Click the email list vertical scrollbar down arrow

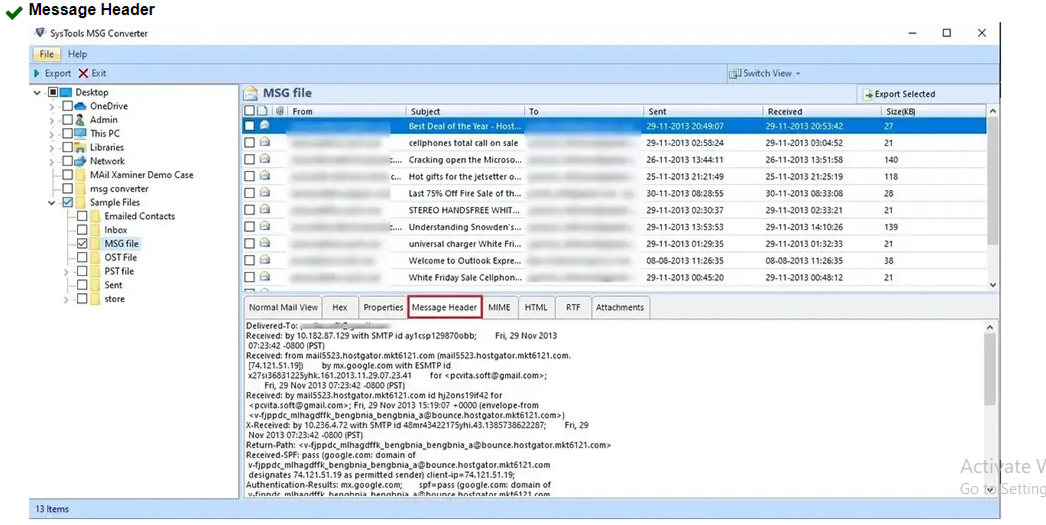click(x=993, y=284)
